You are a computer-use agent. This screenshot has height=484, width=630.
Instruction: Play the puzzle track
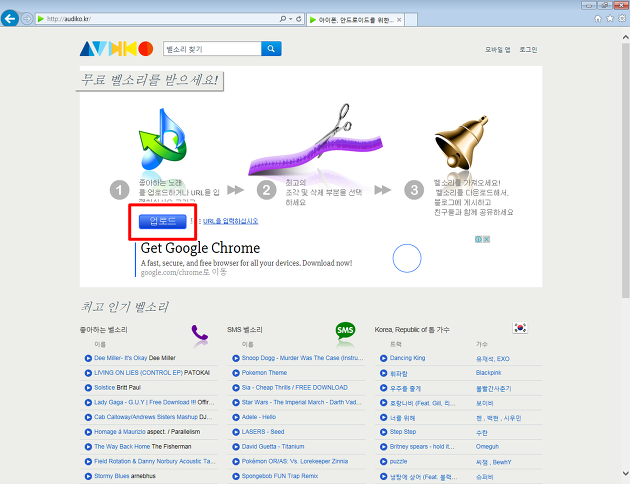click(x=383, y=462)
